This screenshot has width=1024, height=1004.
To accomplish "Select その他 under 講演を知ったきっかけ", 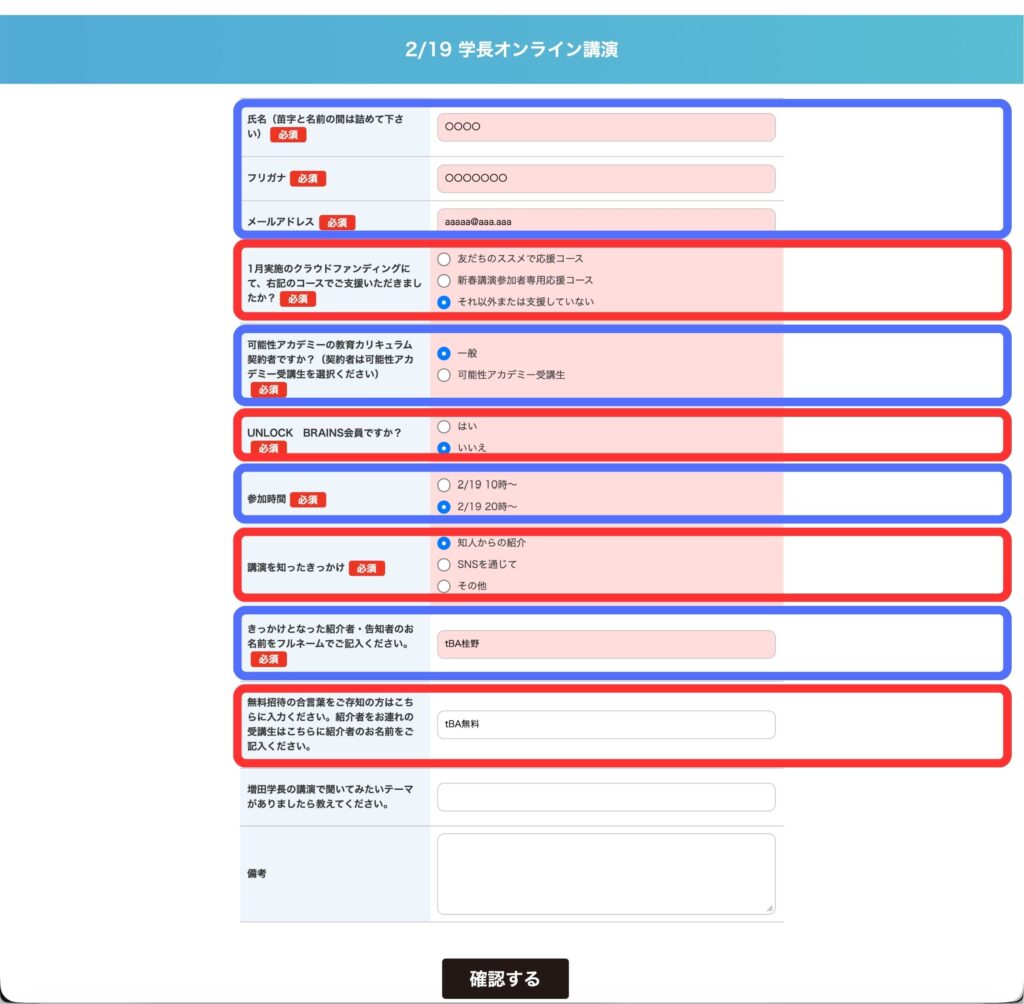I will [x=445, y=586].
